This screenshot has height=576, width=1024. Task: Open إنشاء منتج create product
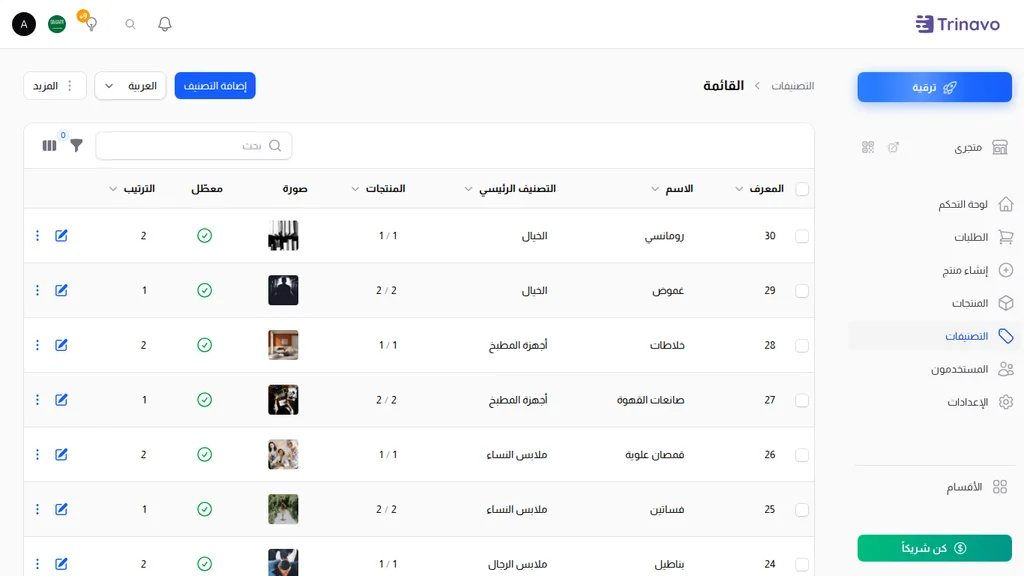click(977, 270)
